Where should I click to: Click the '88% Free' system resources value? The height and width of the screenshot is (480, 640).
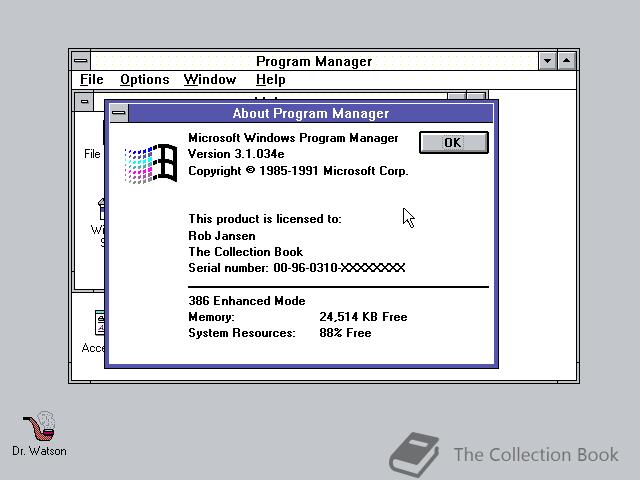(x=345, y=333)
